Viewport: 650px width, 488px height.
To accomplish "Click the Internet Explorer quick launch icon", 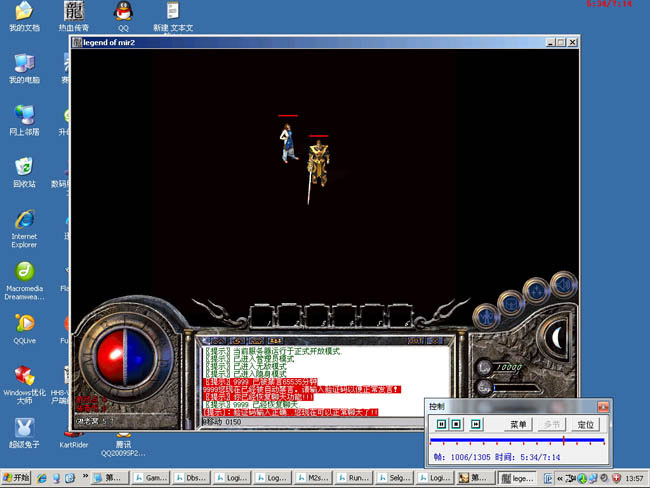I will [41, 478].
